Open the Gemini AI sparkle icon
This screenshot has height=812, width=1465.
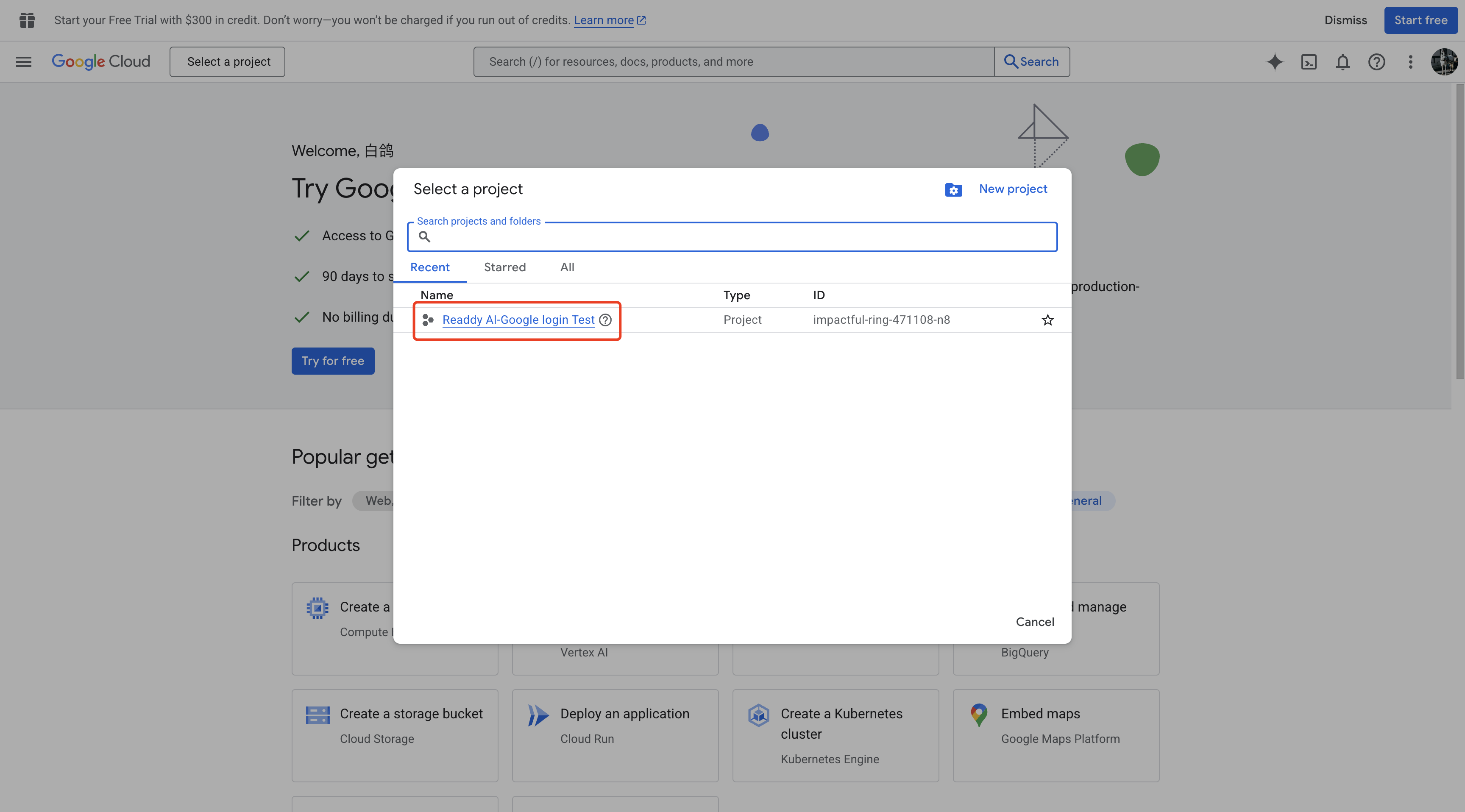tap(1275, 61)
